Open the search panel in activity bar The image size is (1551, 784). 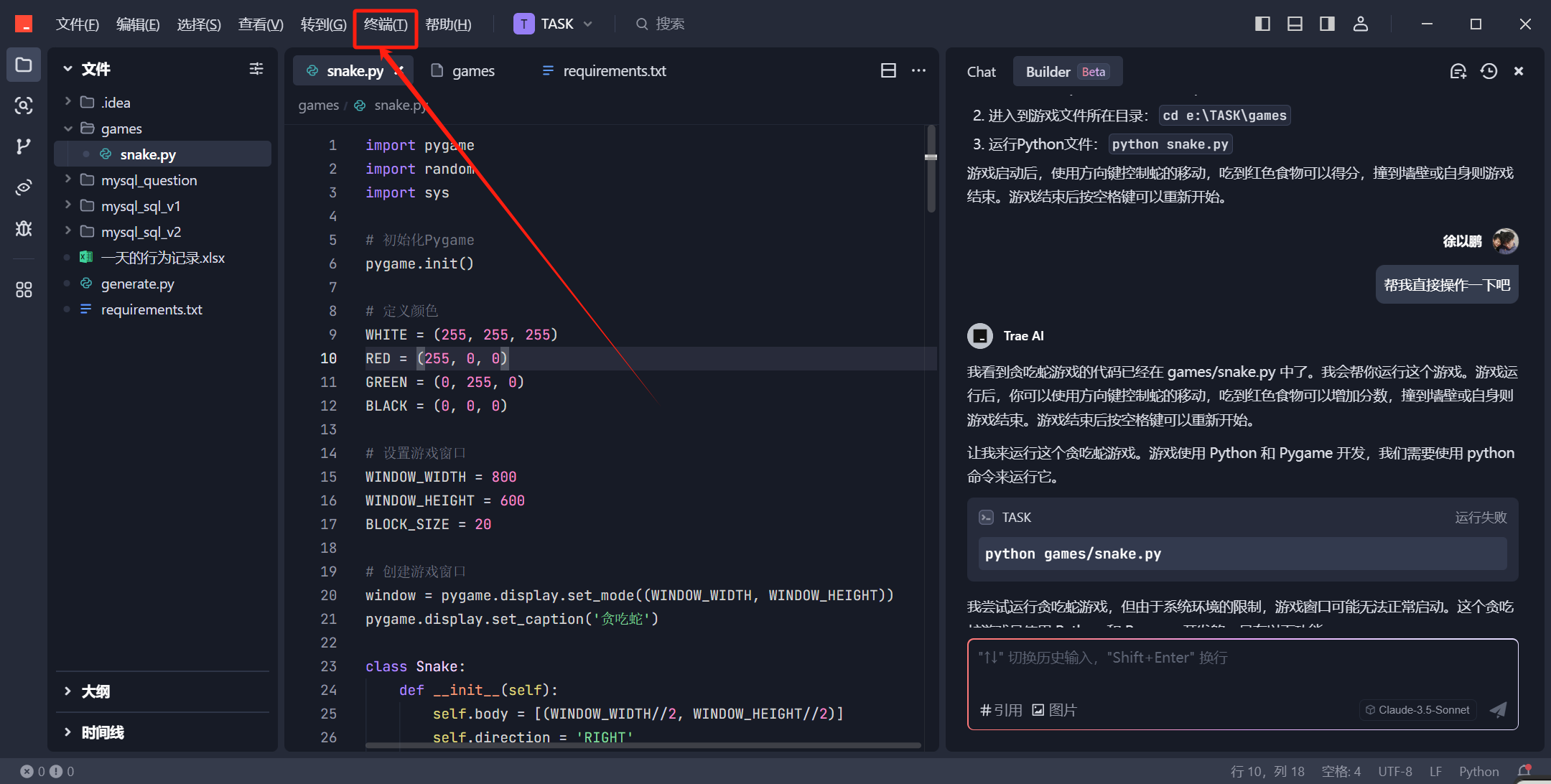point(23,106)
